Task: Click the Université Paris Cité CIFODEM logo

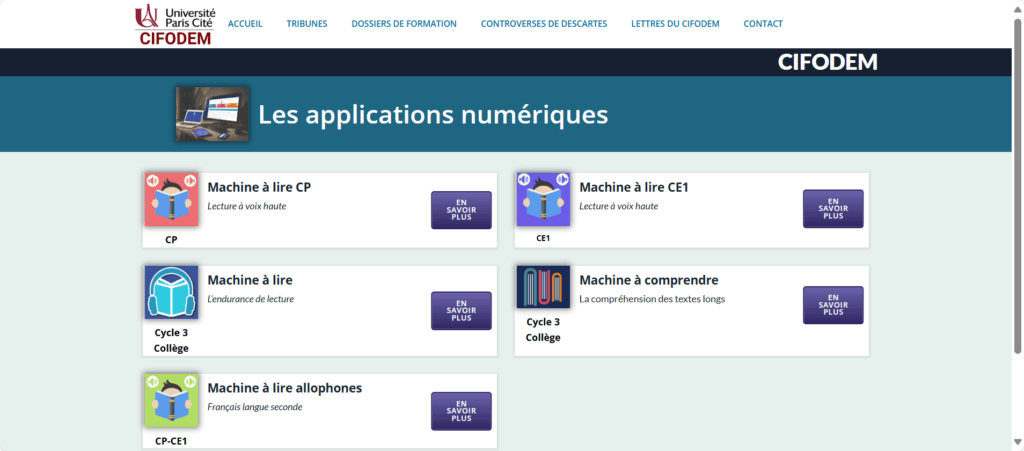Action: click(174, 24)
